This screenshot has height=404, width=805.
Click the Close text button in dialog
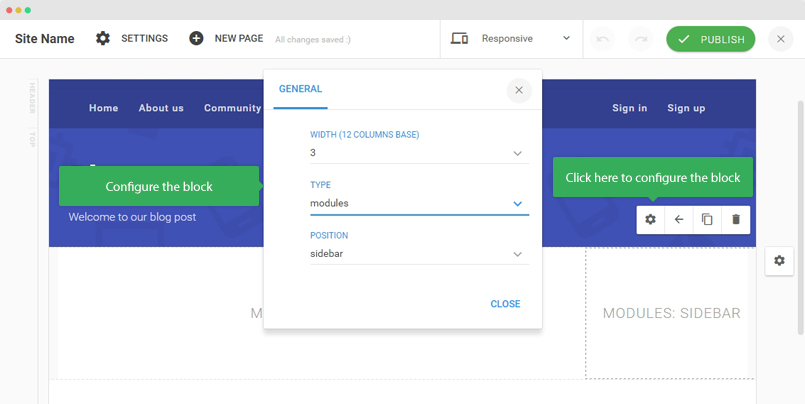[x=505, y=304]
